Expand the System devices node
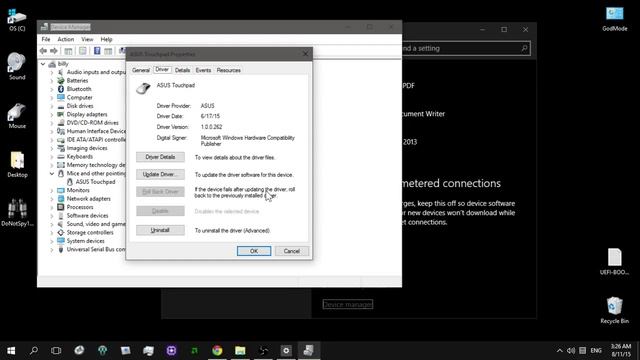The height and width of the screenshot is (360, 640). click(x=52, y=241)
